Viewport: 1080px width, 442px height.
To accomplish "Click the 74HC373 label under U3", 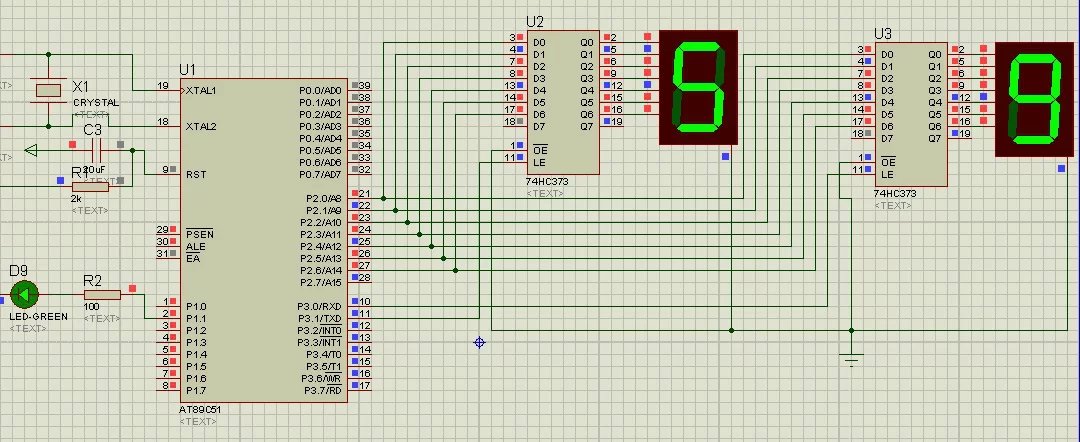I will click(895, 193).
